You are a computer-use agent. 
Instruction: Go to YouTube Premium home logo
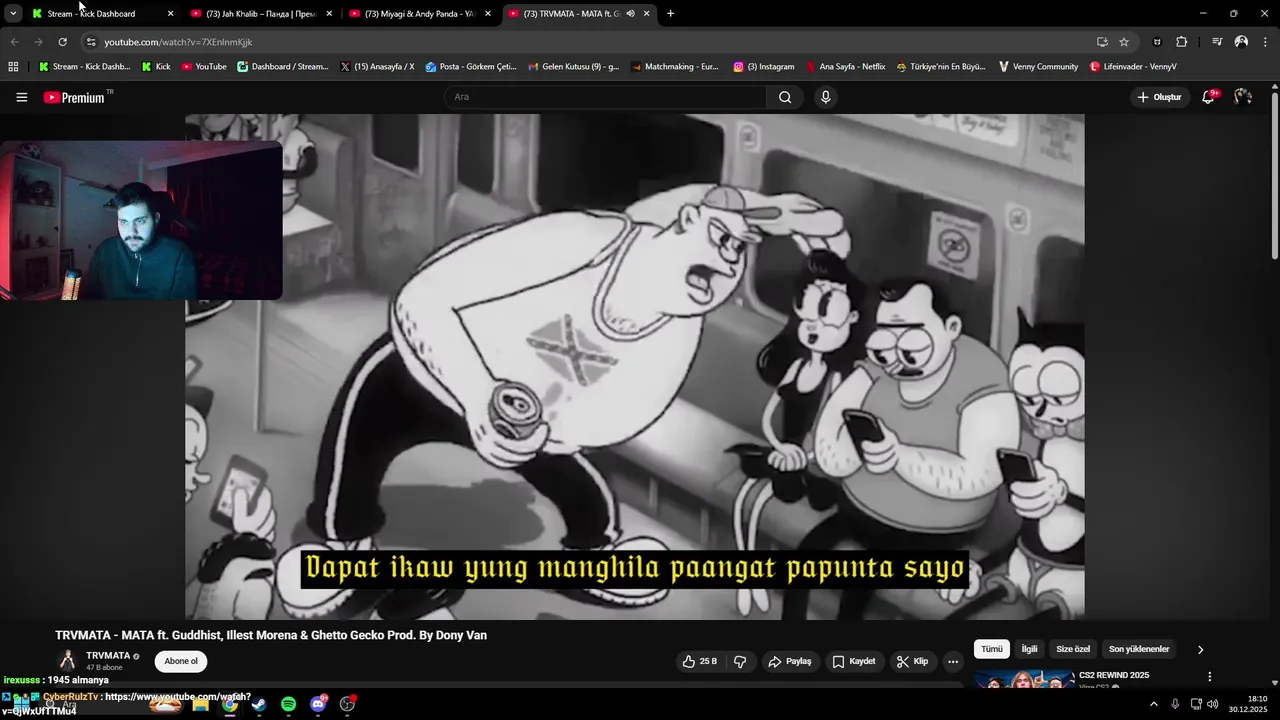(x=74, y=97)
